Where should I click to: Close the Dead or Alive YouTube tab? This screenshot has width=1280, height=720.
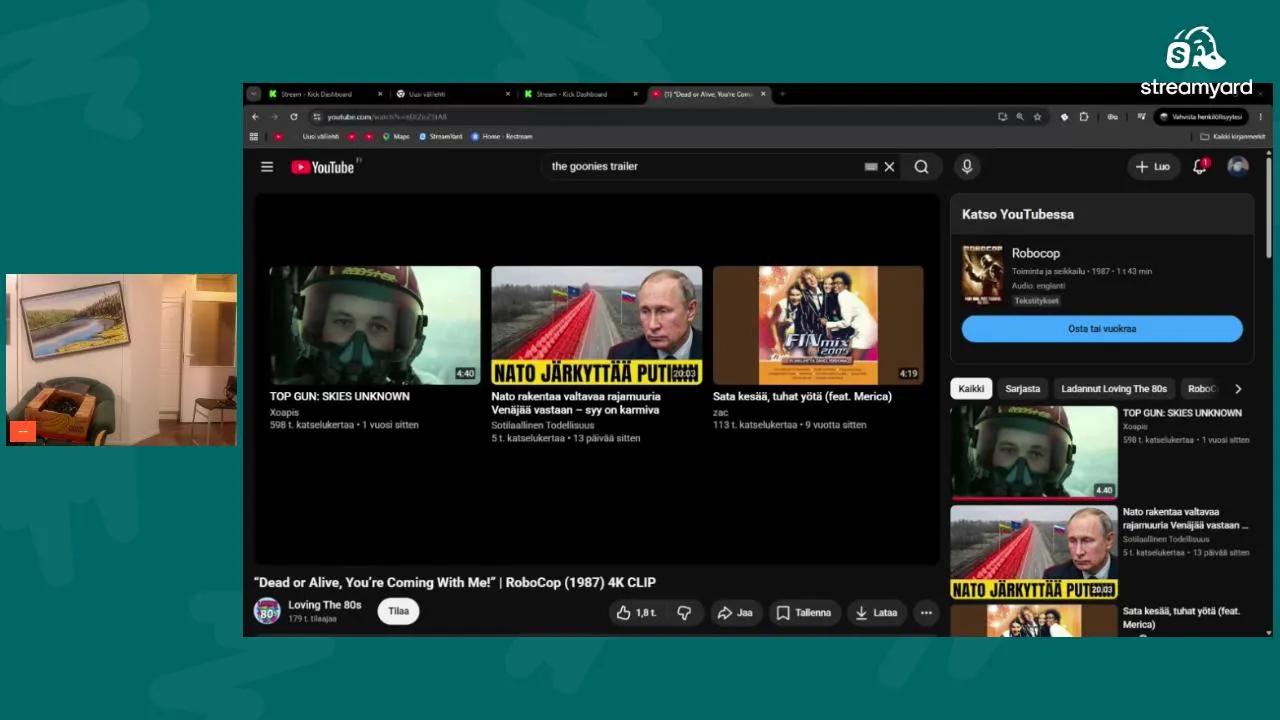click(x=763, y=94)
